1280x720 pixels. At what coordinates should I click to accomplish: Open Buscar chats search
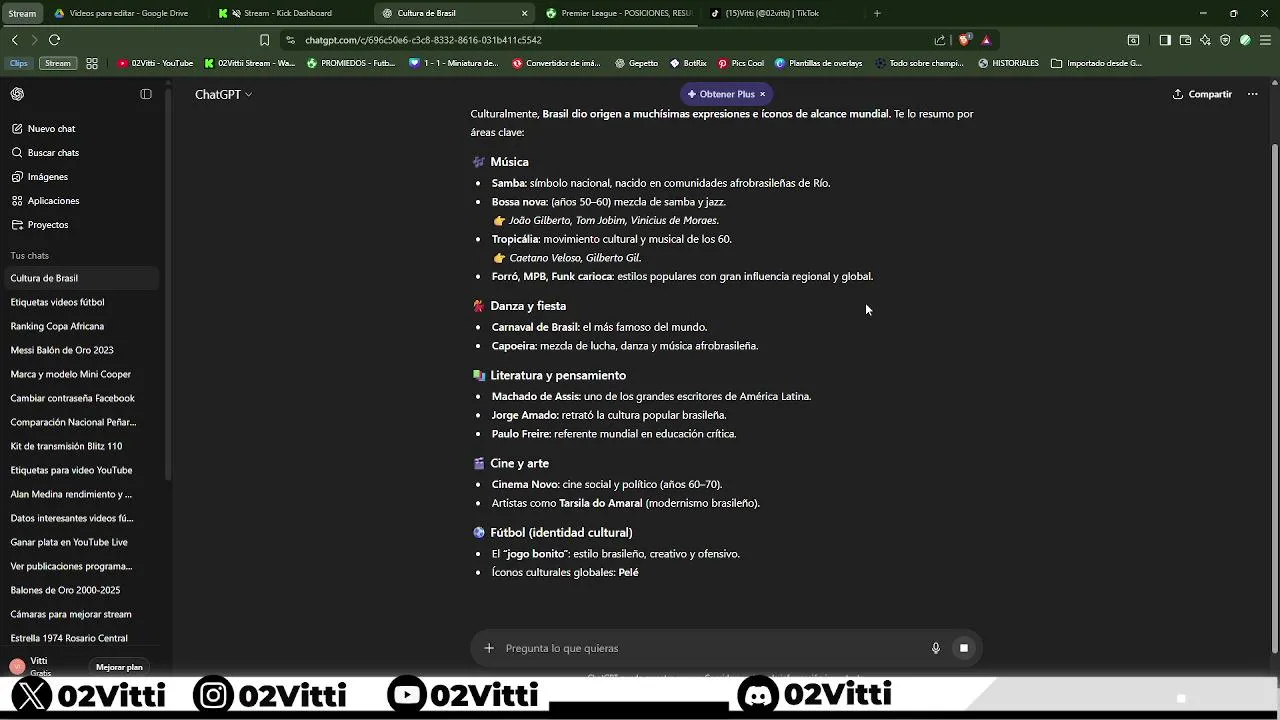(80, 153)
